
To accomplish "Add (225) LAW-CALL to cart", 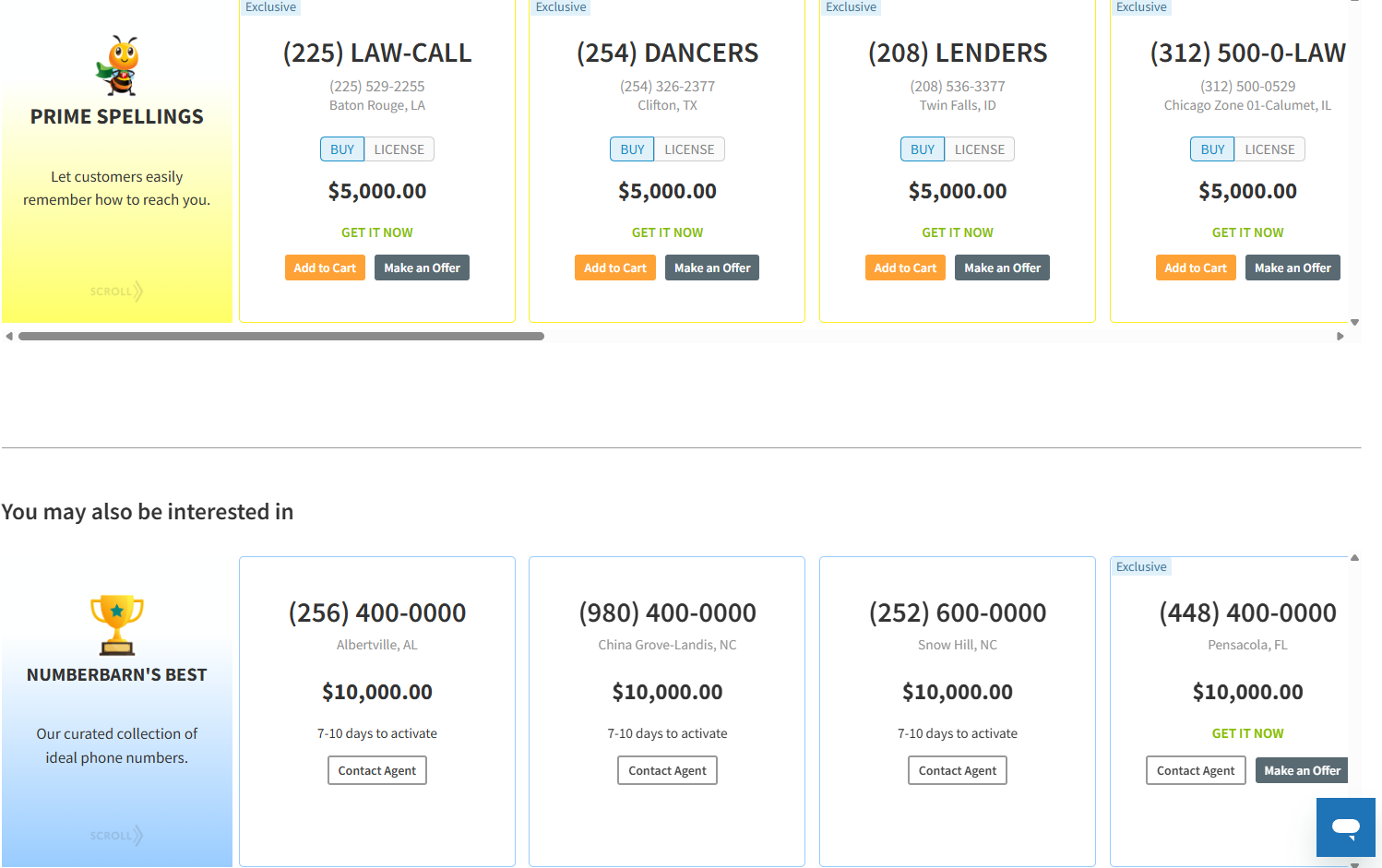I will point(325,268).
